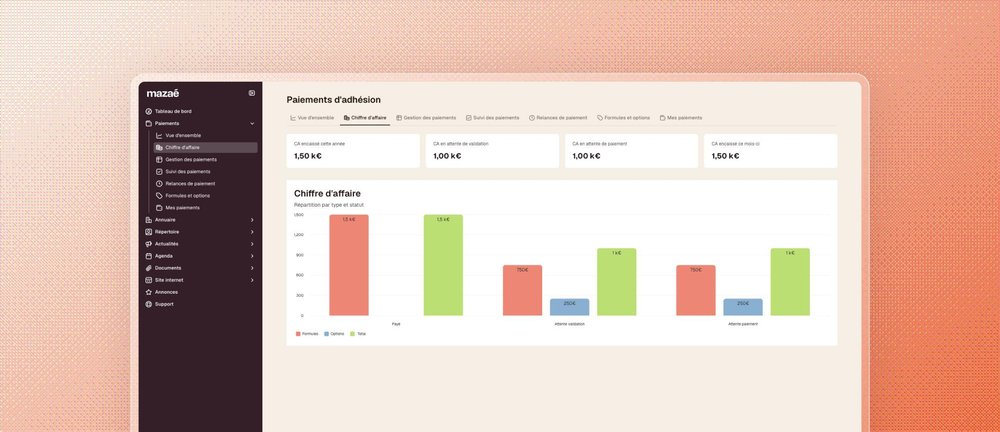Image resolution: width=1000 pixels, height=432 pixels.
Task: Click the wallet icon beside sidebar Mes paiements
Action: click(x=159, y=208)
